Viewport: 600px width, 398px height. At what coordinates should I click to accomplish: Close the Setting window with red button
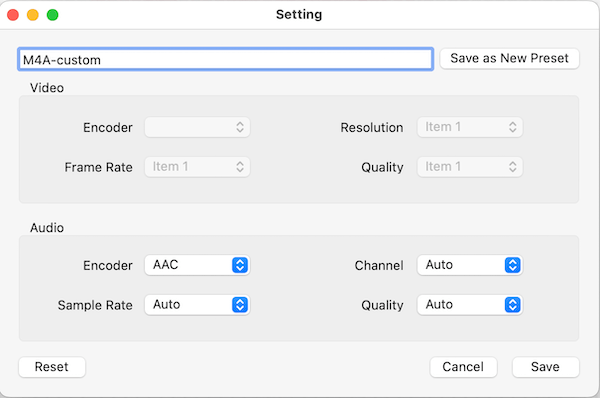pos(13,15)
